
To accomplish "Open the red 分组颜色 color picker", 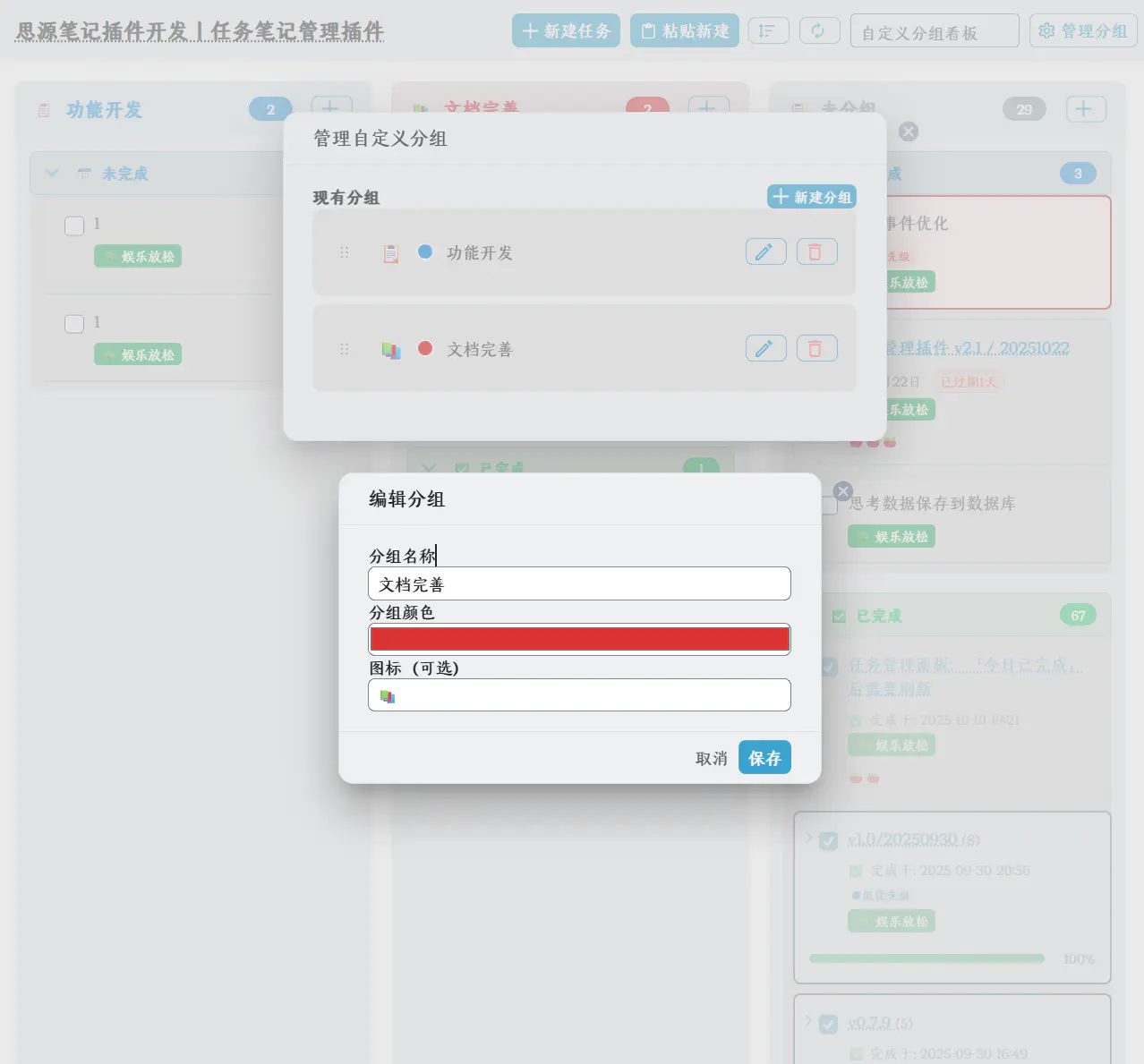I will coord(579,638).
